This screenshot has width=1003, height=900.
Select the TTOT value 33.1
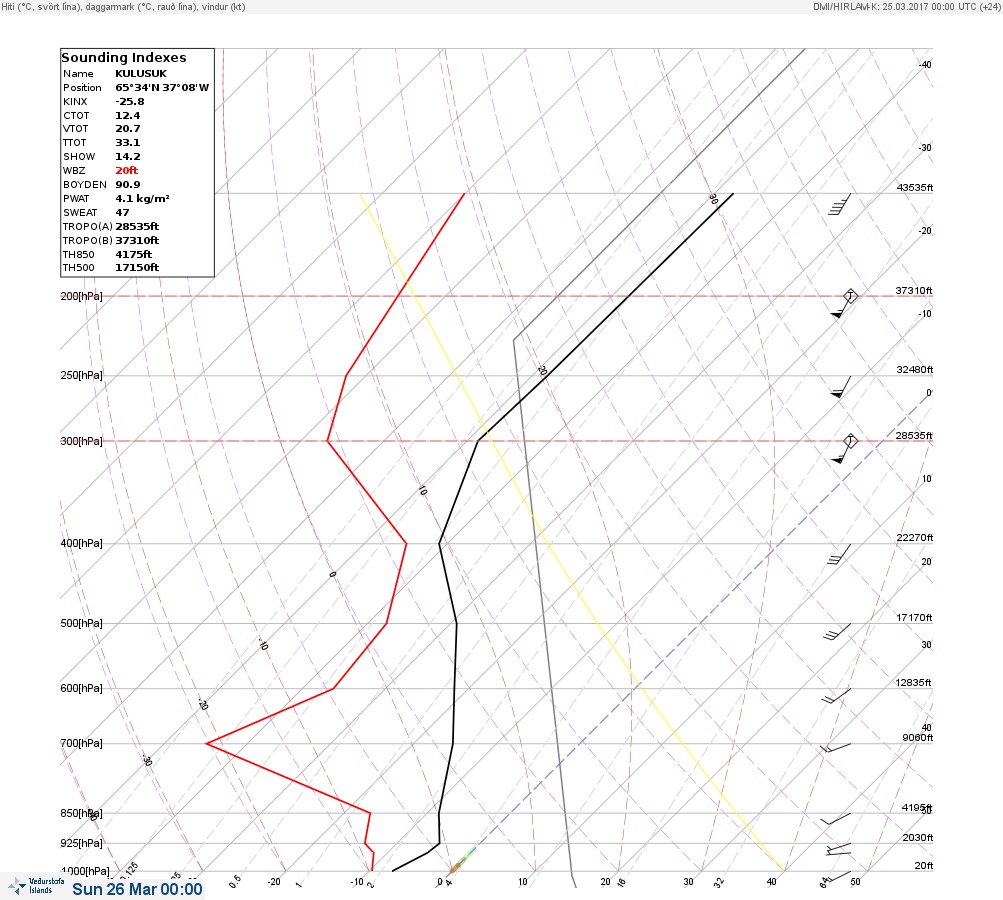point(127,143)
